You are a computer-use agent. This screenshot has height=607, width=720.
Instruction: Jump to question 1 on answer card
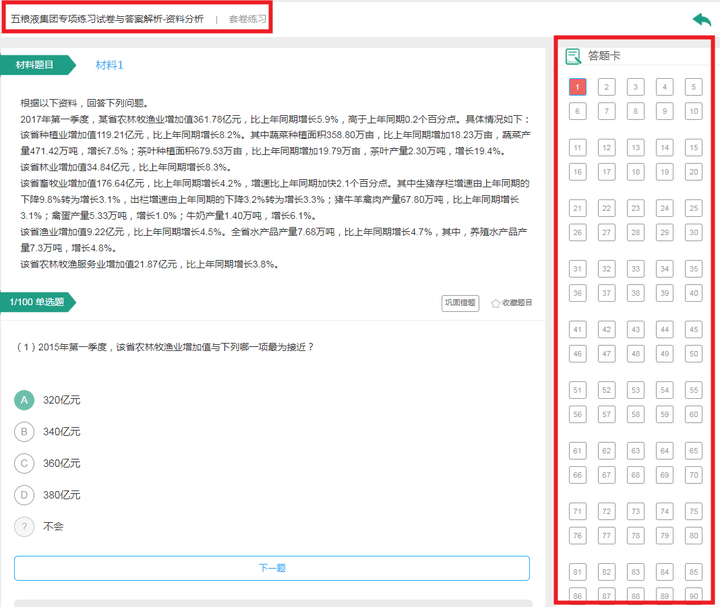(578, 87)
